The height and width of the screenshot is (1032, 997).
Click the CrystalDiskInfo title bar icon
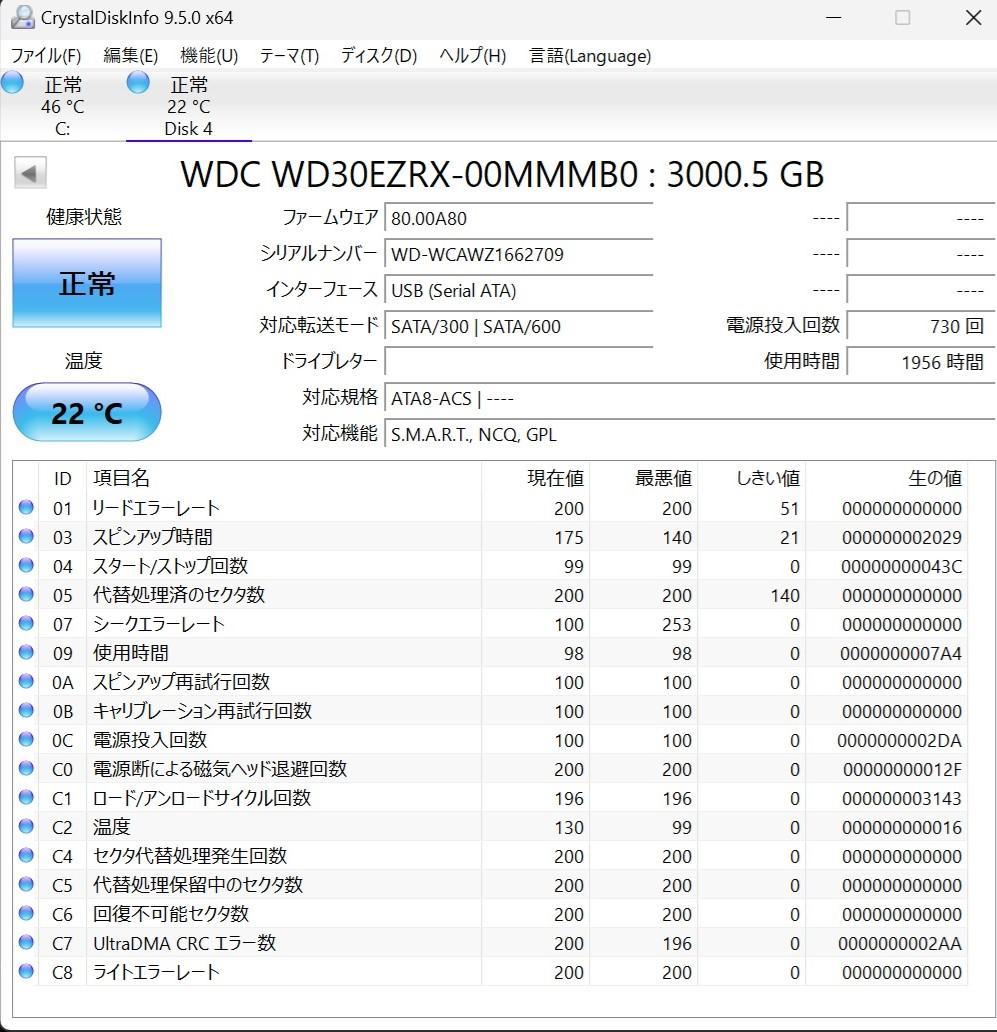pyautogui.click(x=22, y=17)
